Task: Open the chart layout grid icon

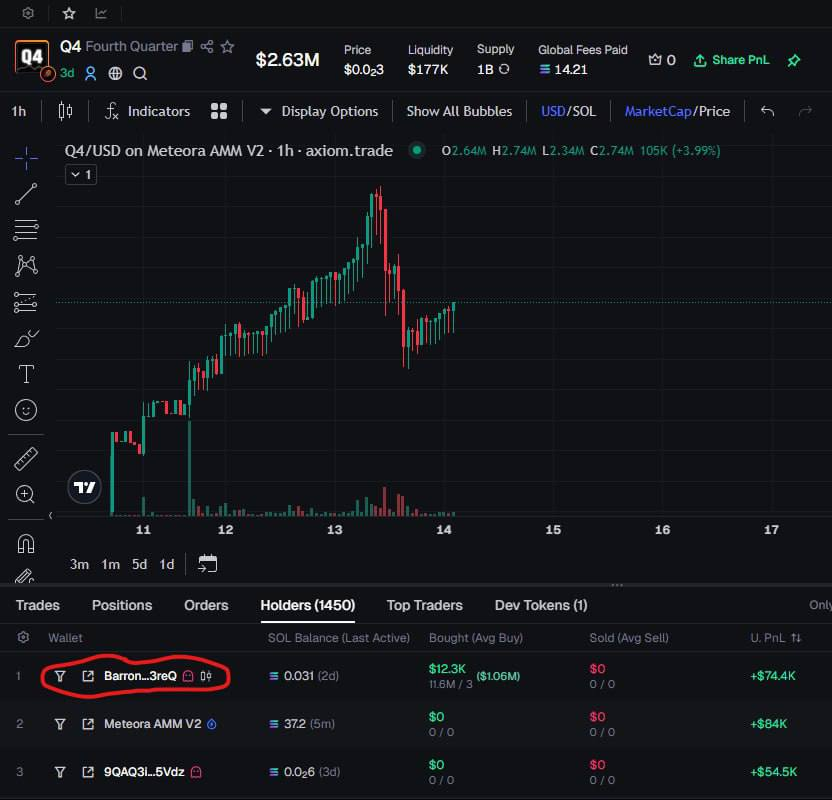Action: (219, 111)
